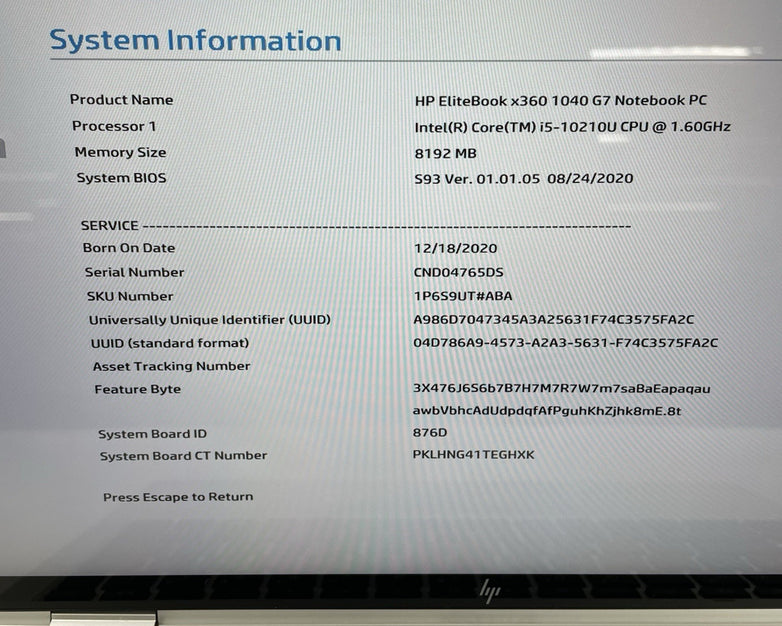The image size is (782, 626).
Task: Click the CND04765DS serial value
Action: (x=458, y=272)
